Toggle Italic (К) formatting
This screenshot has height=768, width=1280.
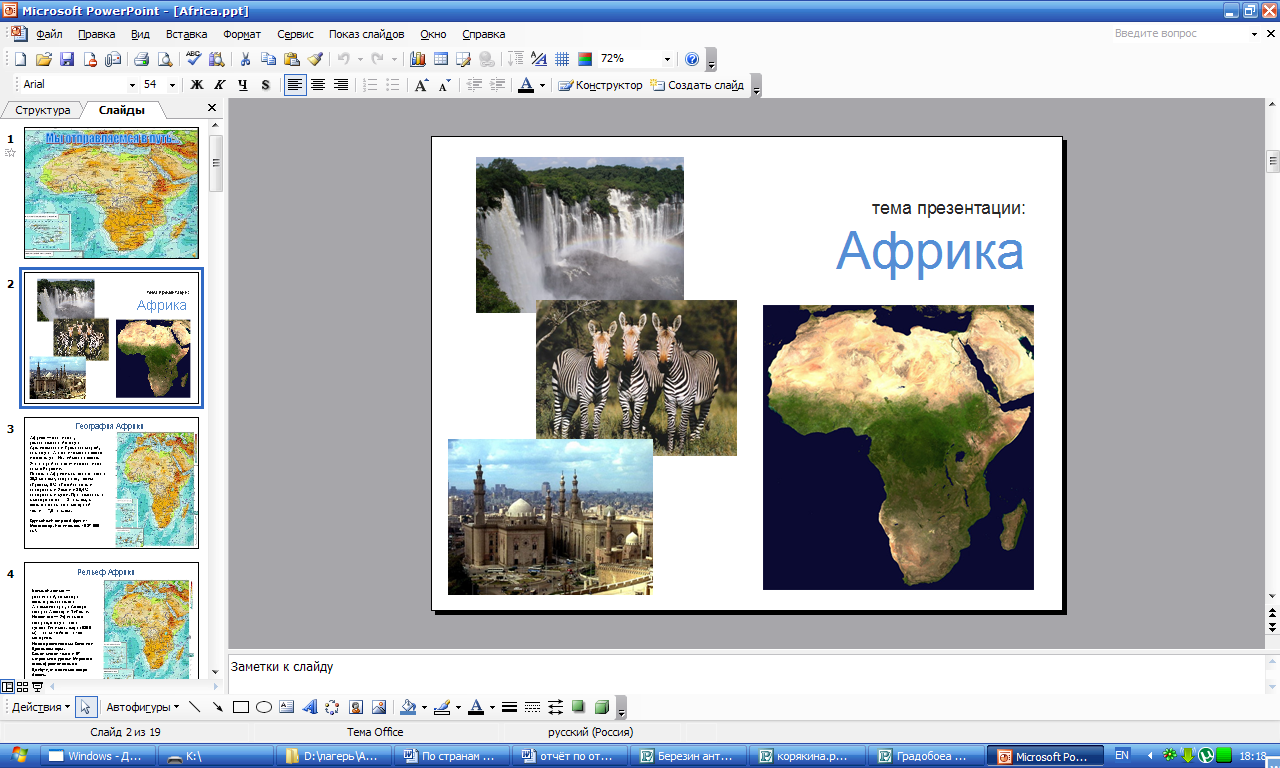[220, 85]
